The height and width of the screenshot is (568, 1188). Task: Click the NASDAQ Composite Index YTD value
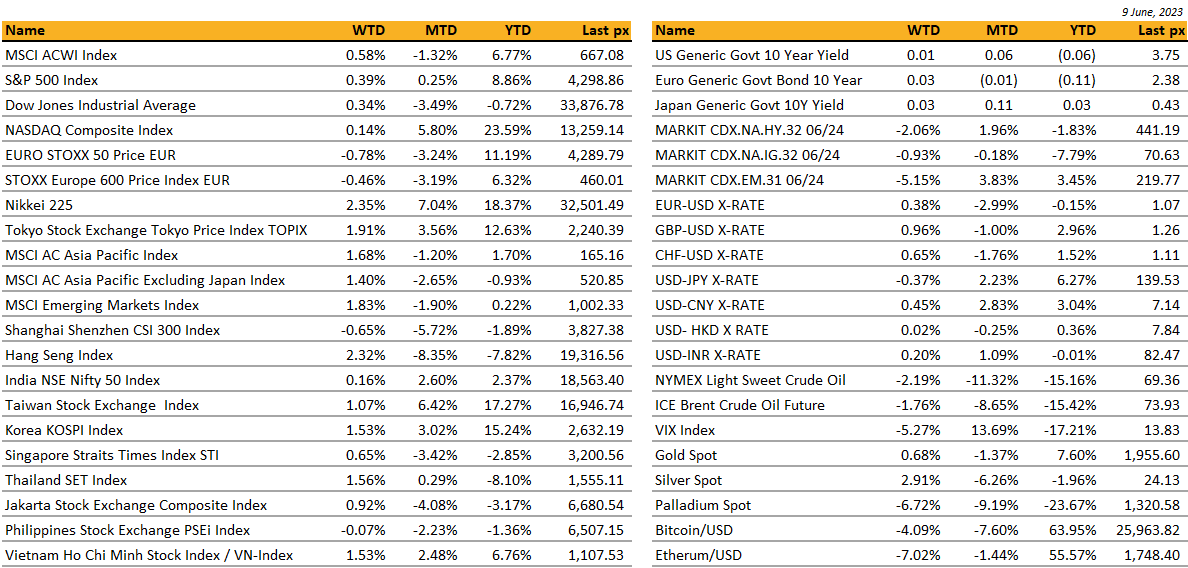pos(506,130)
